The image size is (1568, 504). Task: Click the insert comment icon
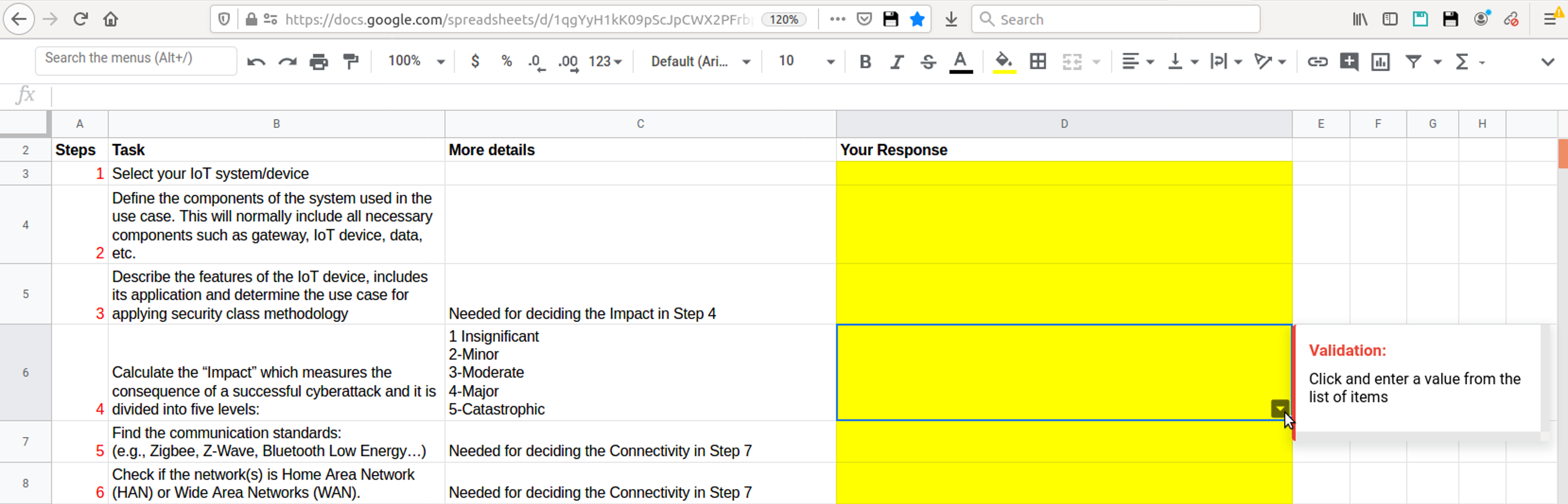point(1349,61)
